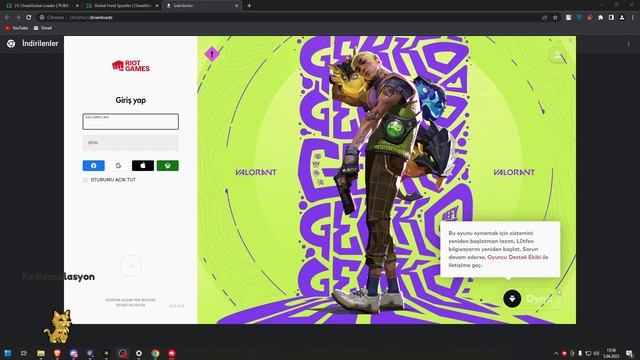Open the Chrome extensions puzzle icon
Image resolution: width=640 pixels, height=360 pixels.
coord(600,18)
